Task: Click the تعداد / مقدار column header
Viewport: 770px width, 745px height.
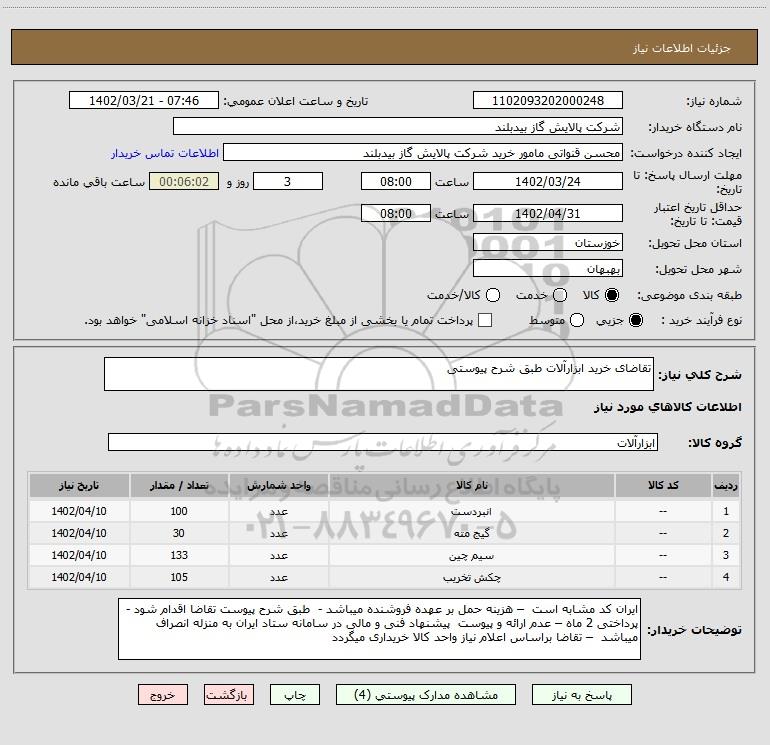Action: pyautogui.click(x=179, y=486)
